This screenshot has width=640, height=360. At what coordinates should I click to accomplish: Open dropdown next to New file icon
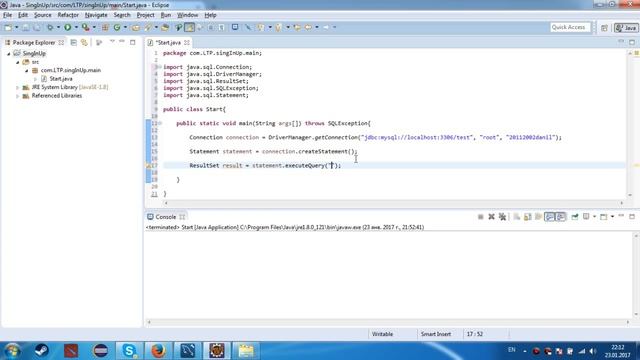17,27
